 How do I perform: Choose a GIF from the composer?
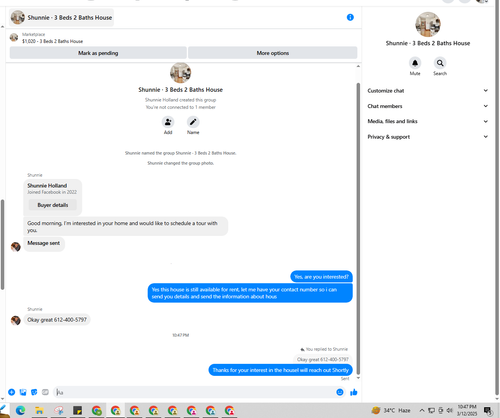coord(45,392)
